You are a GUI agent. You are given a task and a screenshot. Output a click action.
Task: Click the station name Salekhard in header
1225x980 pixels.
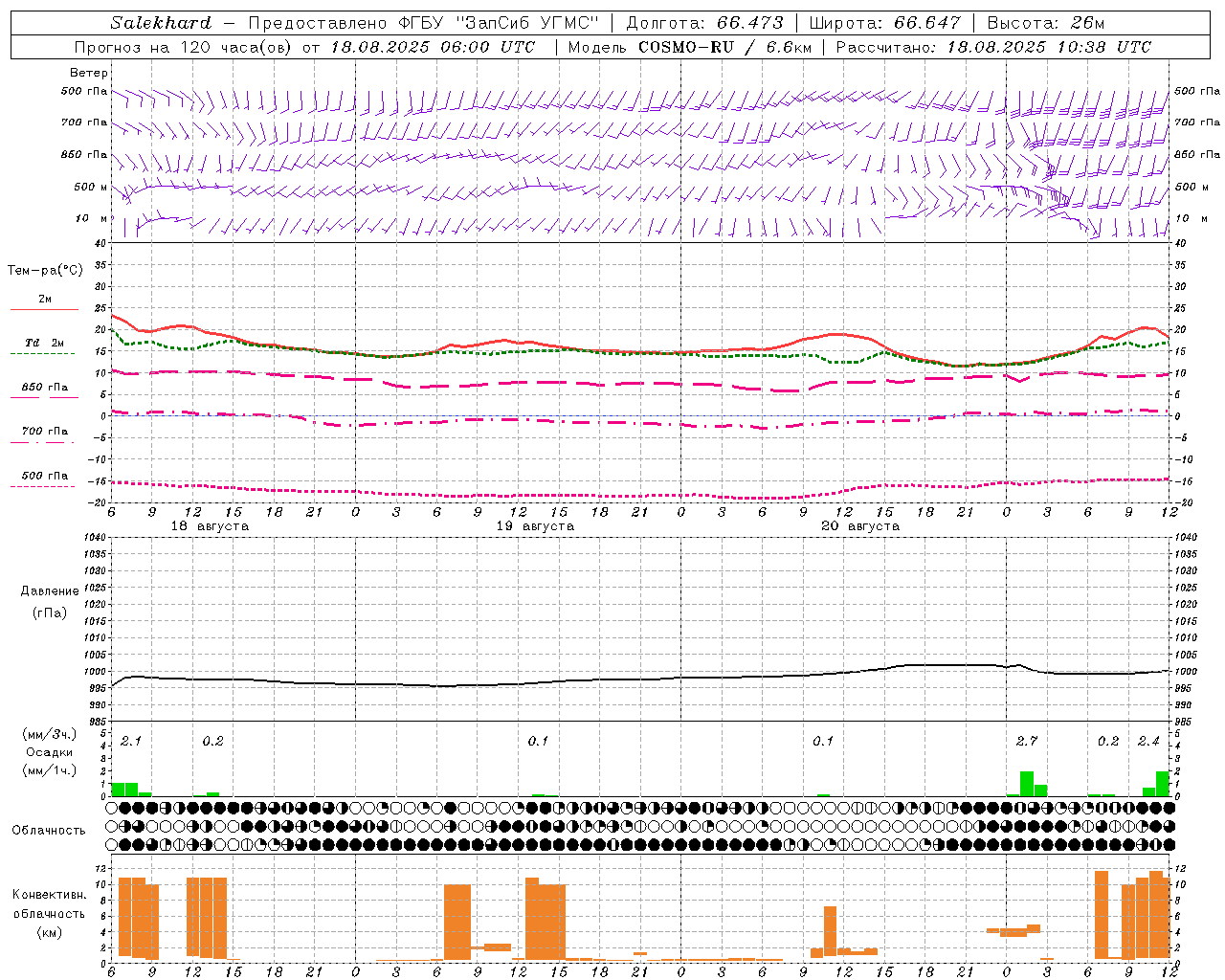click(161, 22)
